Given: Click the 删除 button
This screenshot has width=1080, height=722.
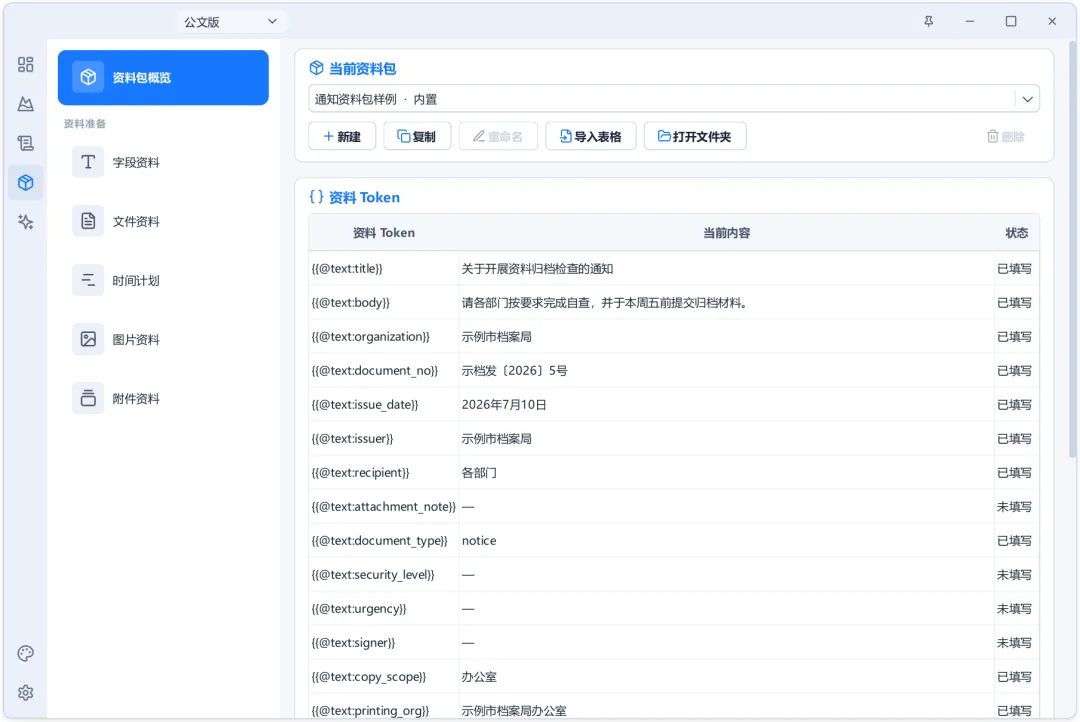Looking at the screenshot, I should coord(1006,136).
